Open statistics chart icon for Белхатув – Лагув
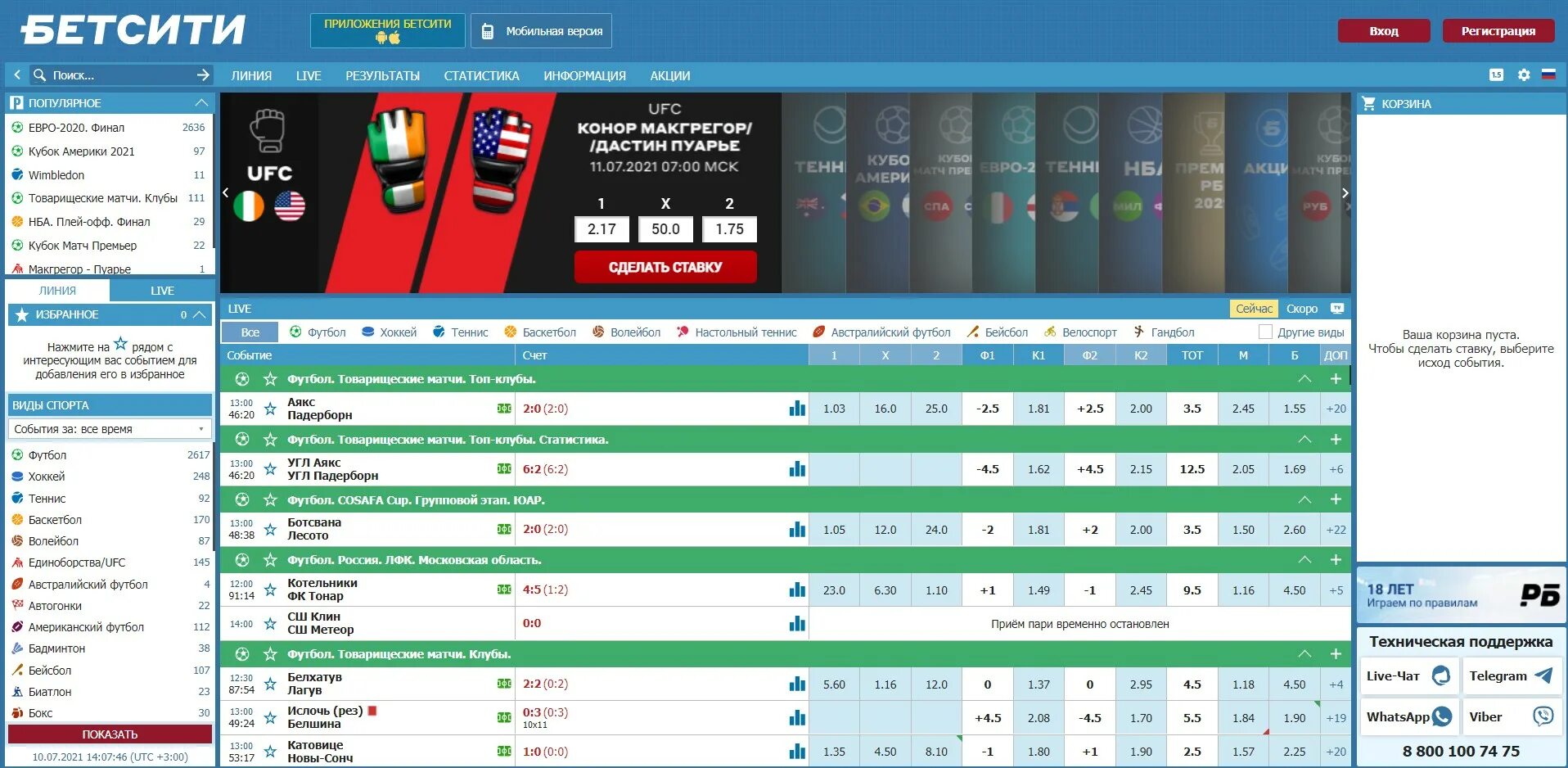 797,684
